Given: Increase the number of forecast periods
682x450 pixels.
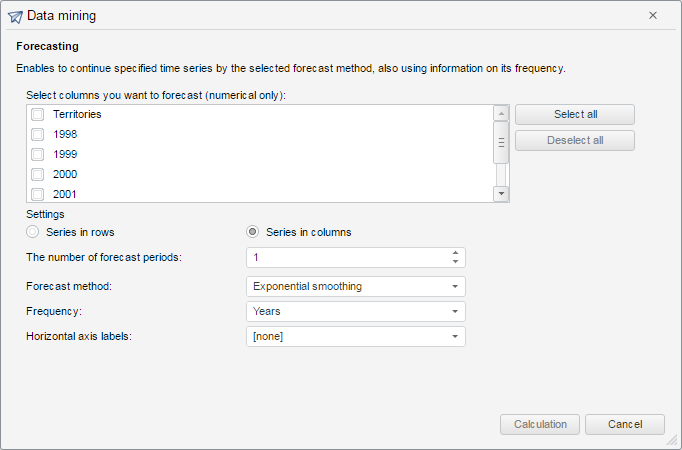Looking at the screenshot, I should tap(455, 253).
